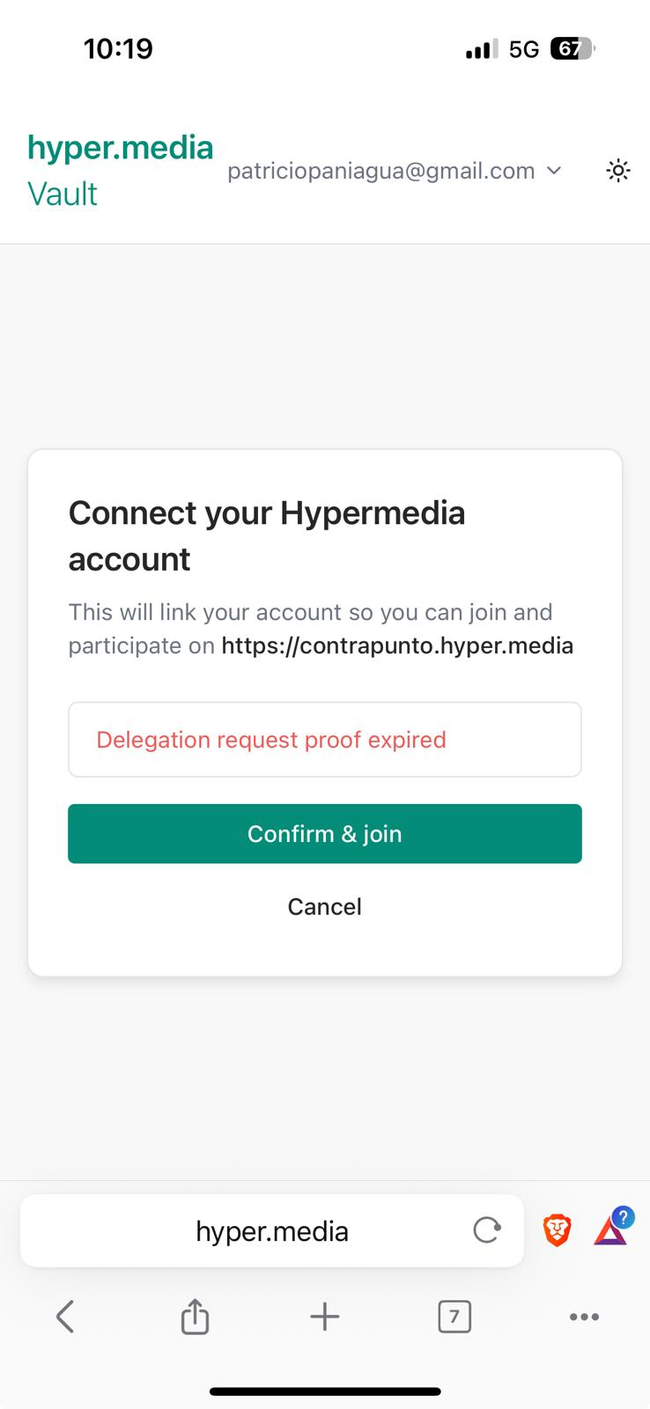Open the Brave Shields lion icon
Viewport: 650px width, 1409px height.
point(557,1230)
